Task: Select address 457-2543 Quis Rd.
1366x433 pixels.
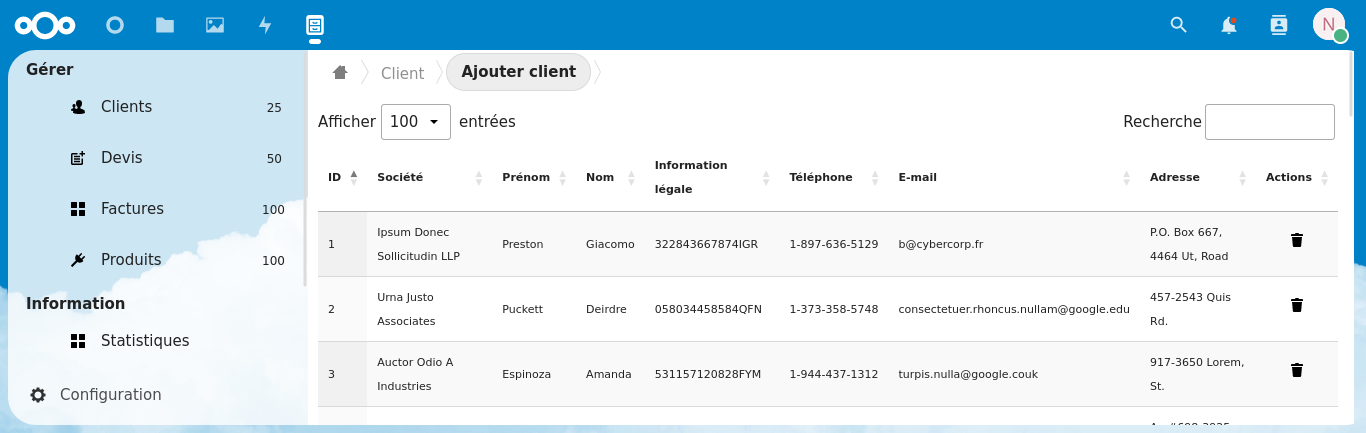Action: [1190, 309]
